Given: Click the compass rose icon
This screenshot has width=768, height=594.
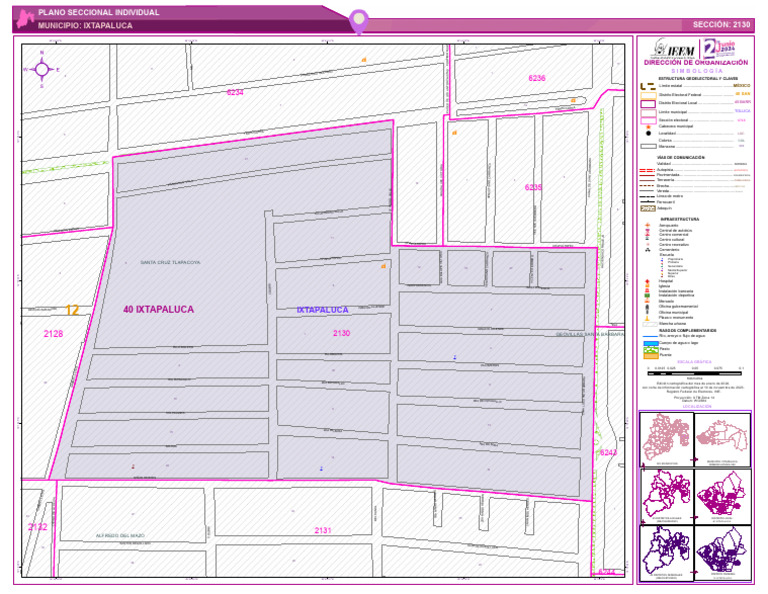Looking at the screenshot, I should tap(42, 70).
